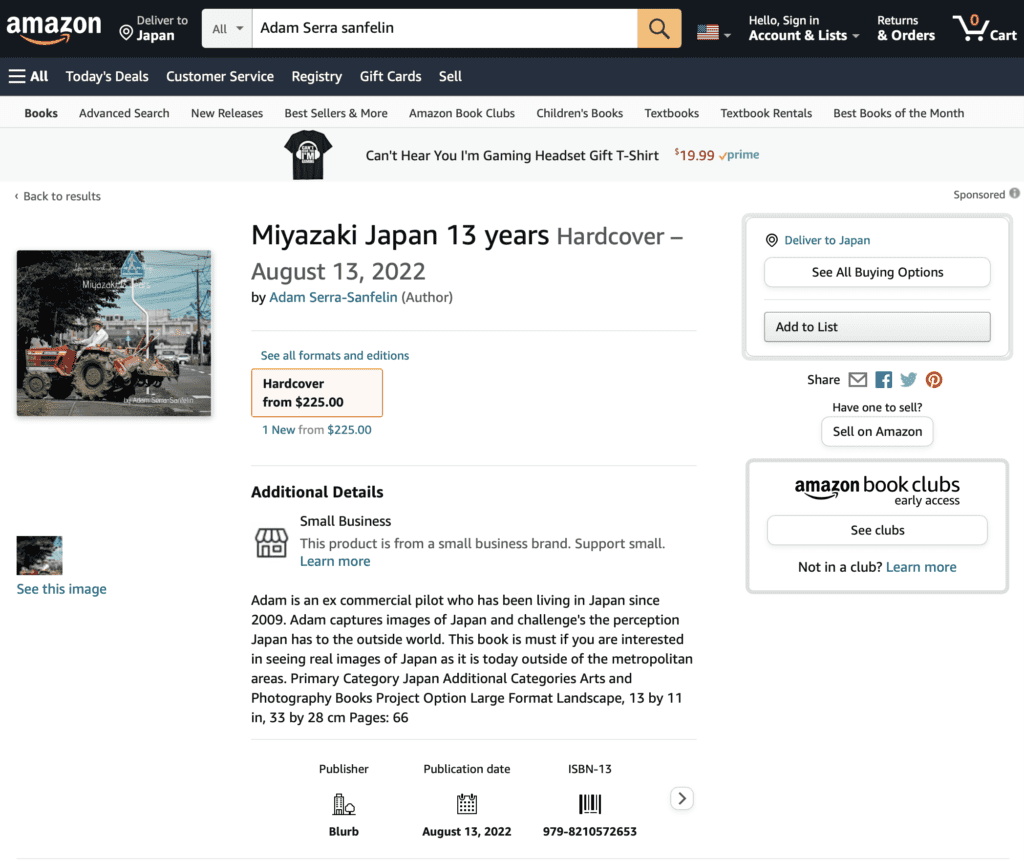Open the All search category dropdown

coord(227,28)
